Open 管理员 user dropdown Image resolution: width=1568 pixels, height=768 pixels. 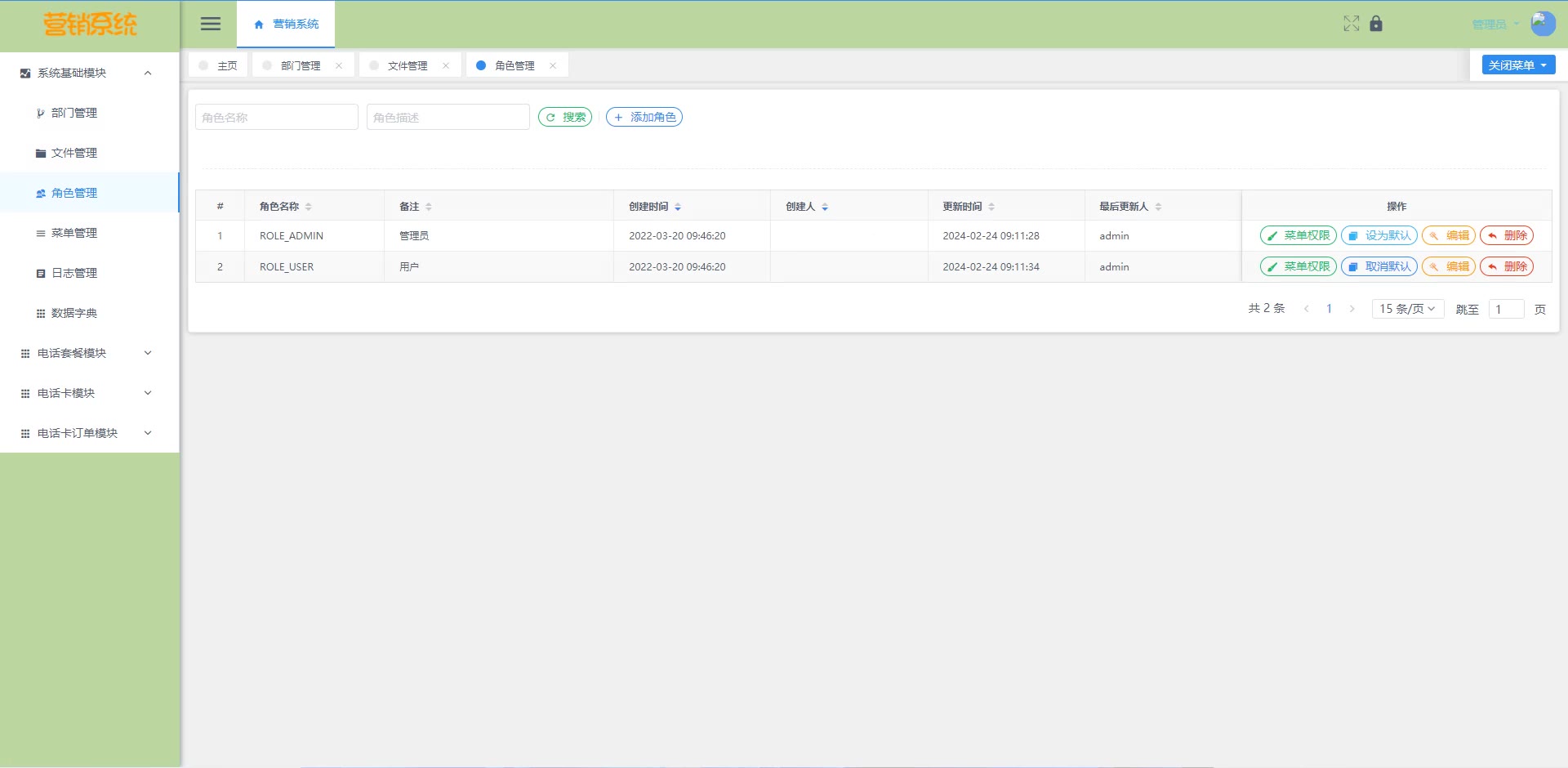(1495, 25)
